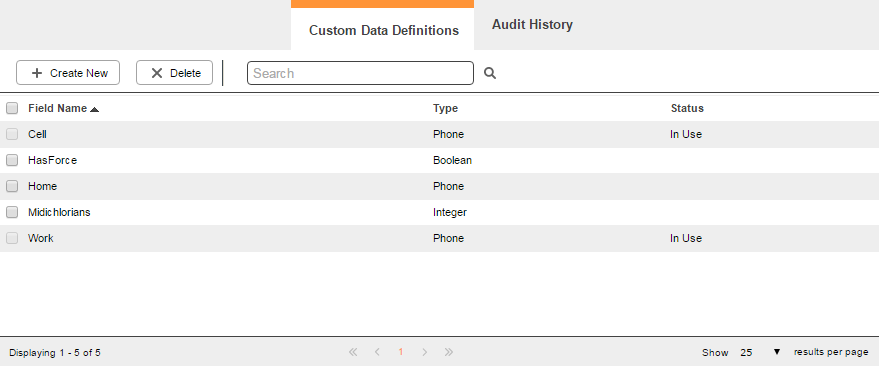Image resolution: width=879 pixels, height=366 pixels.
Task: Open the Midichlorians field definition
Action: point(59,212)
